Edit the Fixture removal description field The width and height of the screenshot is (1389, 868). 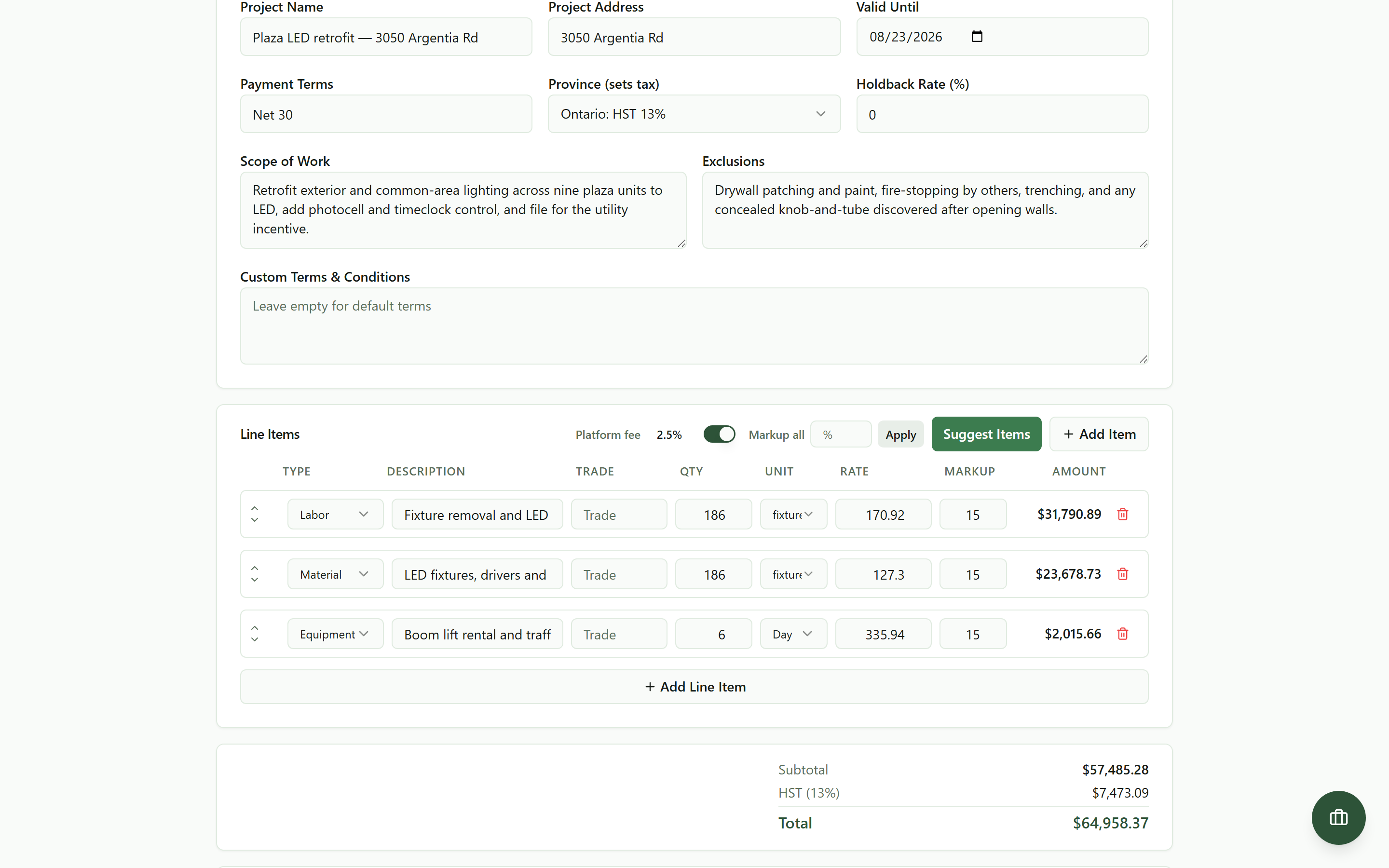pos(477,515)
